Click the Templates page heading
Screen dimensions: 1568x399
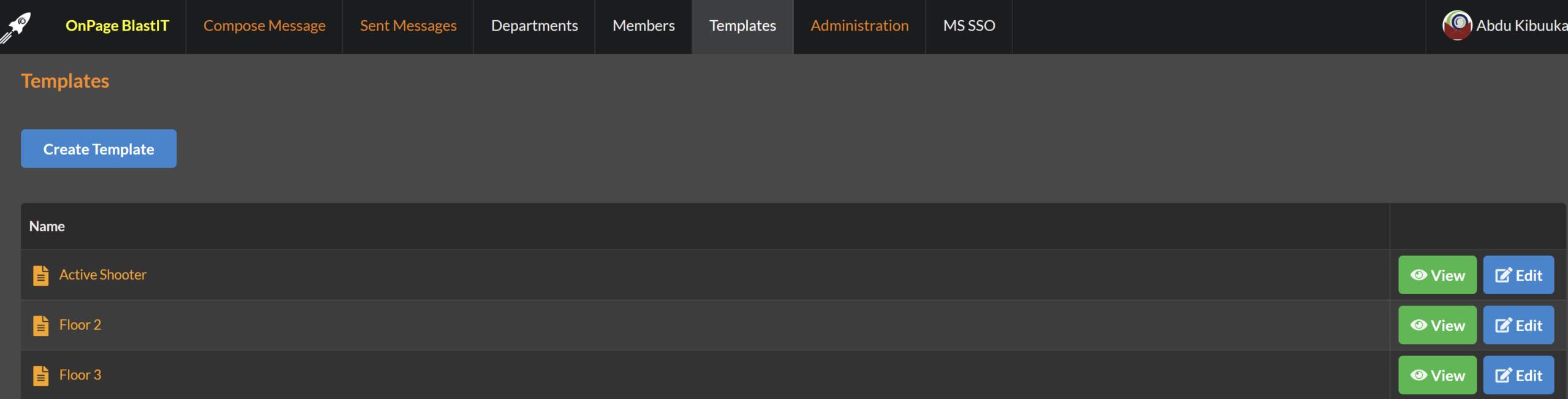coord(65,81)
